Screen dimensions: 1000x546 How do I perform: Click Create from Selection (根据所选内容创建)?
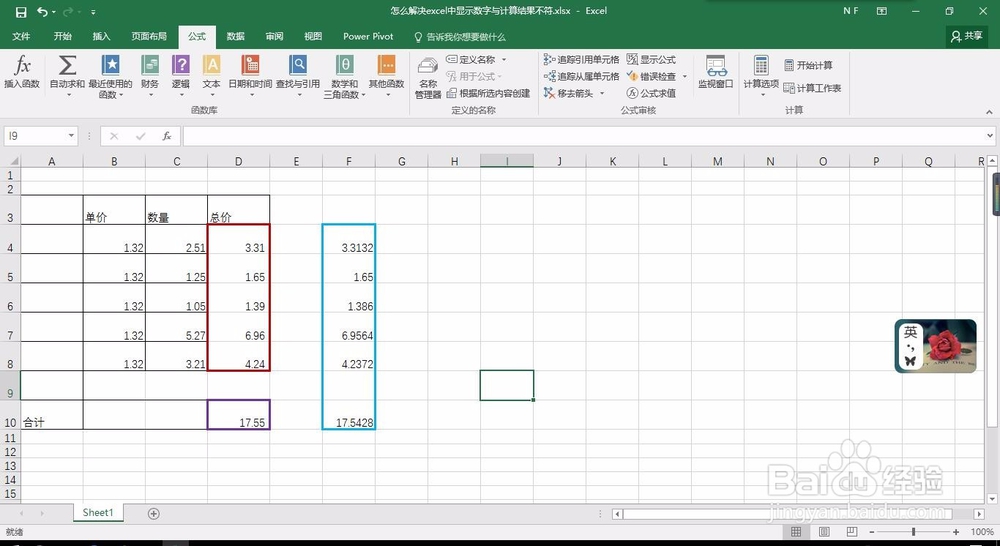pyautogui.click(x=489, y=93)
